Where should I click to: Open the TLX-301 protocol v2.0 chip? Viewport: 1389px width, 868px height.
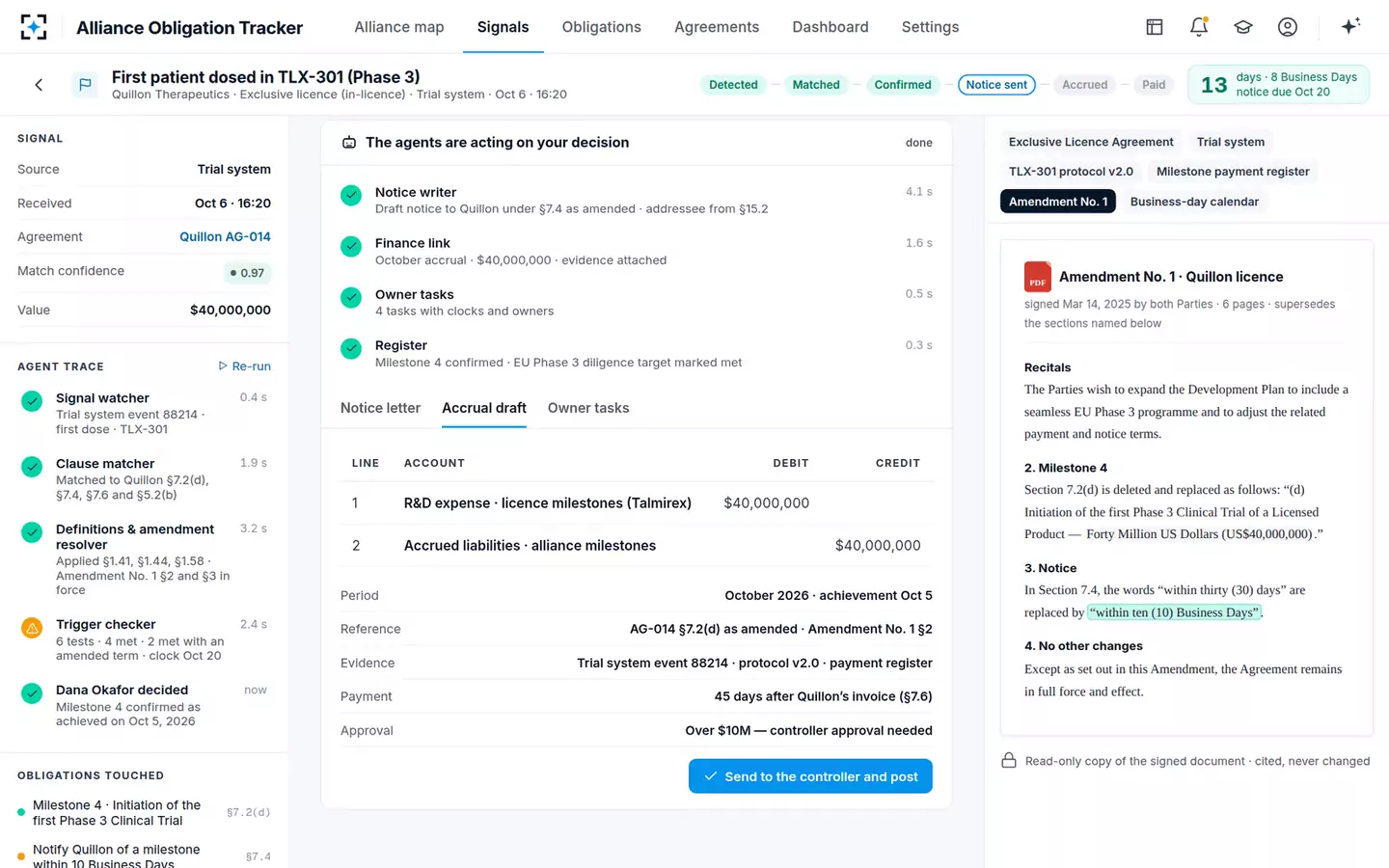[x=1071, y=172]
